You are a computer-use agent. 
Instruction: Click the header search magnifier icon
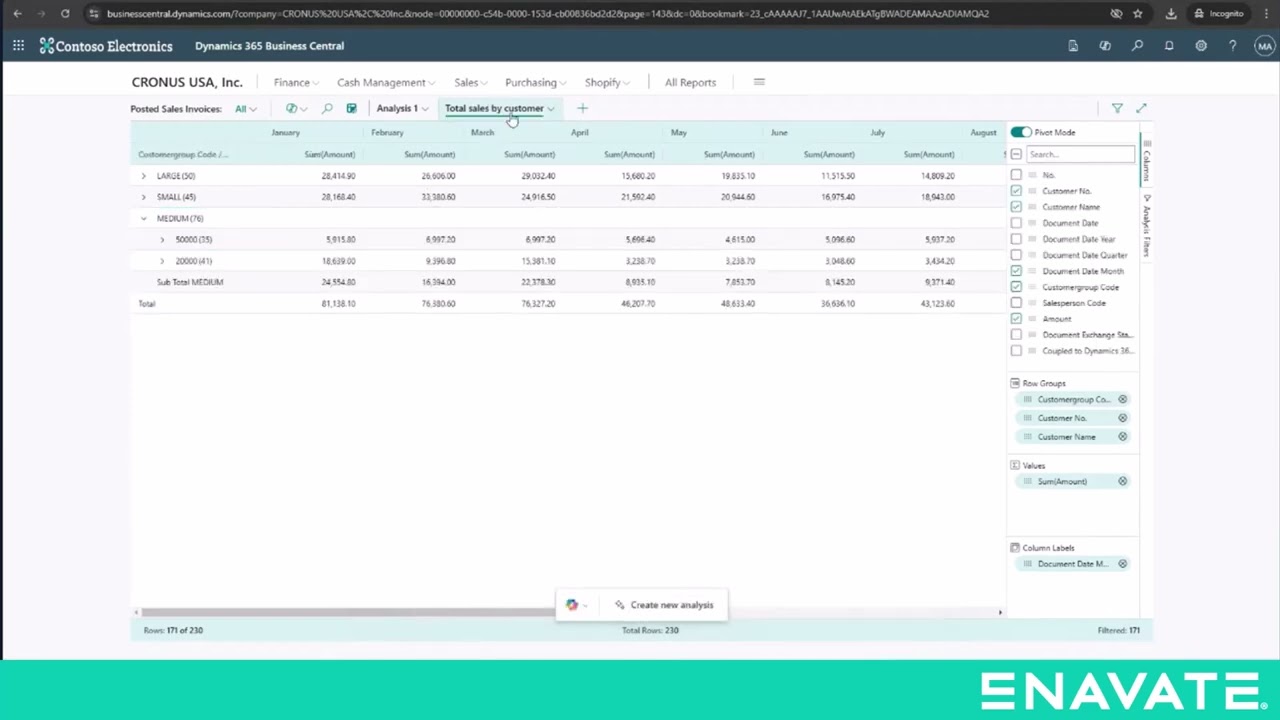pyautogui.click(x=1137, y=46)
